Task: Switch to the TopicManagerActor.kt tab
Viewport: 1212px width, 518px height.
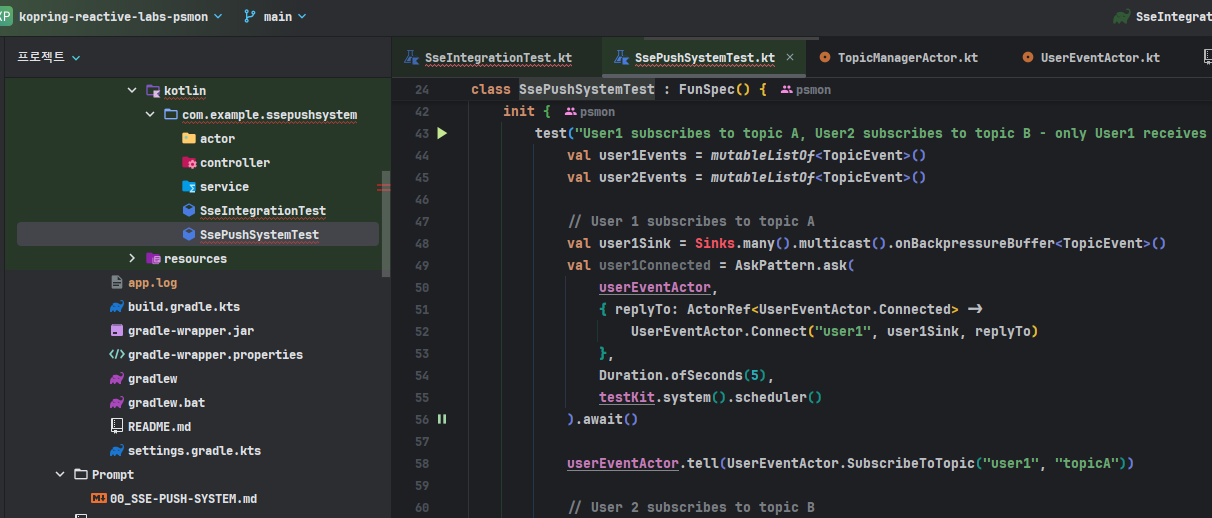Action: (x=906, y=57)
